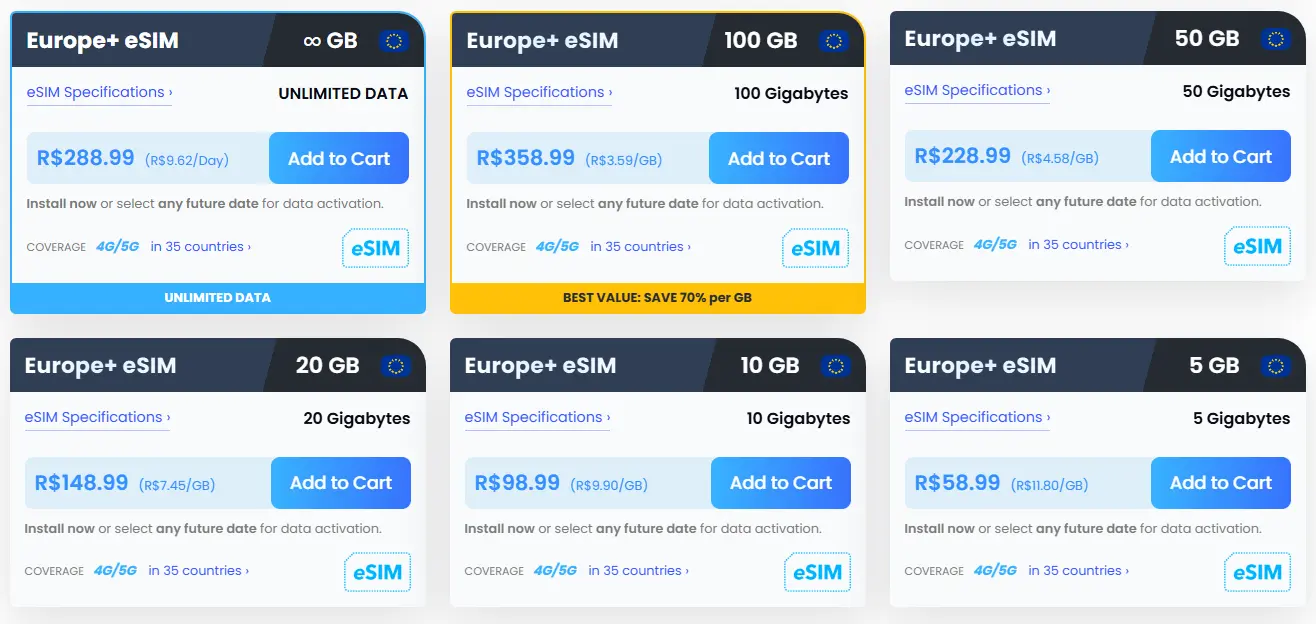Click the BEST VALUE savings banner
The height and width of the screenshot is (624, 1316).
click(658, 297)
